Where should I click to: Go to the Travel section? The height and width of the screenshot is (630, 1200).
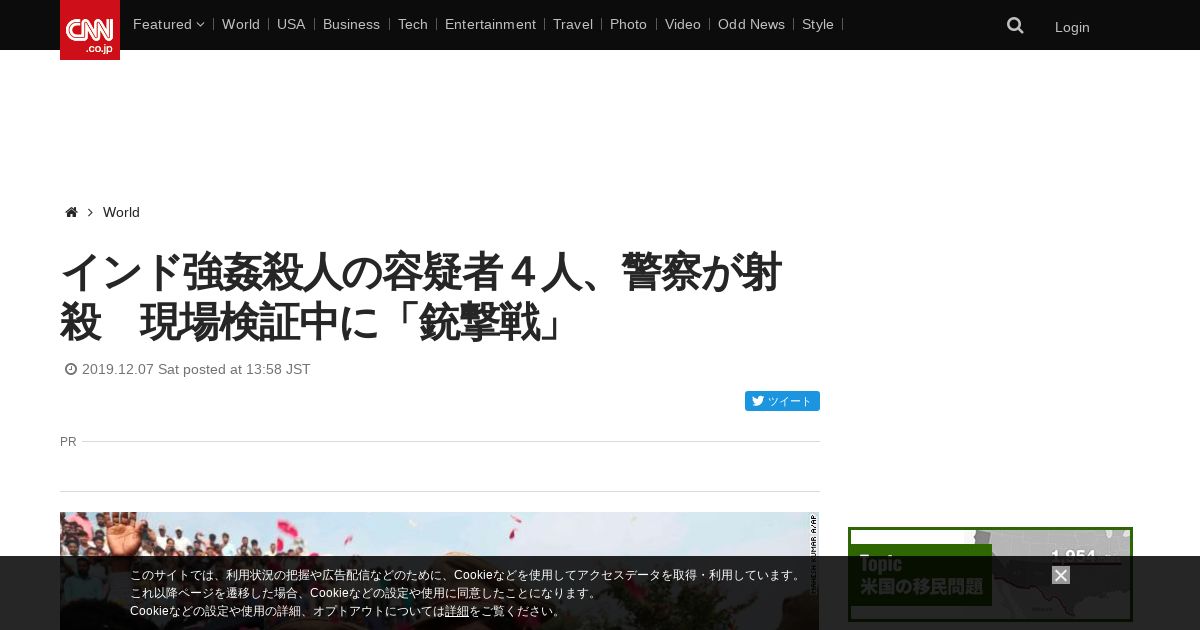[x=573, y=24]
